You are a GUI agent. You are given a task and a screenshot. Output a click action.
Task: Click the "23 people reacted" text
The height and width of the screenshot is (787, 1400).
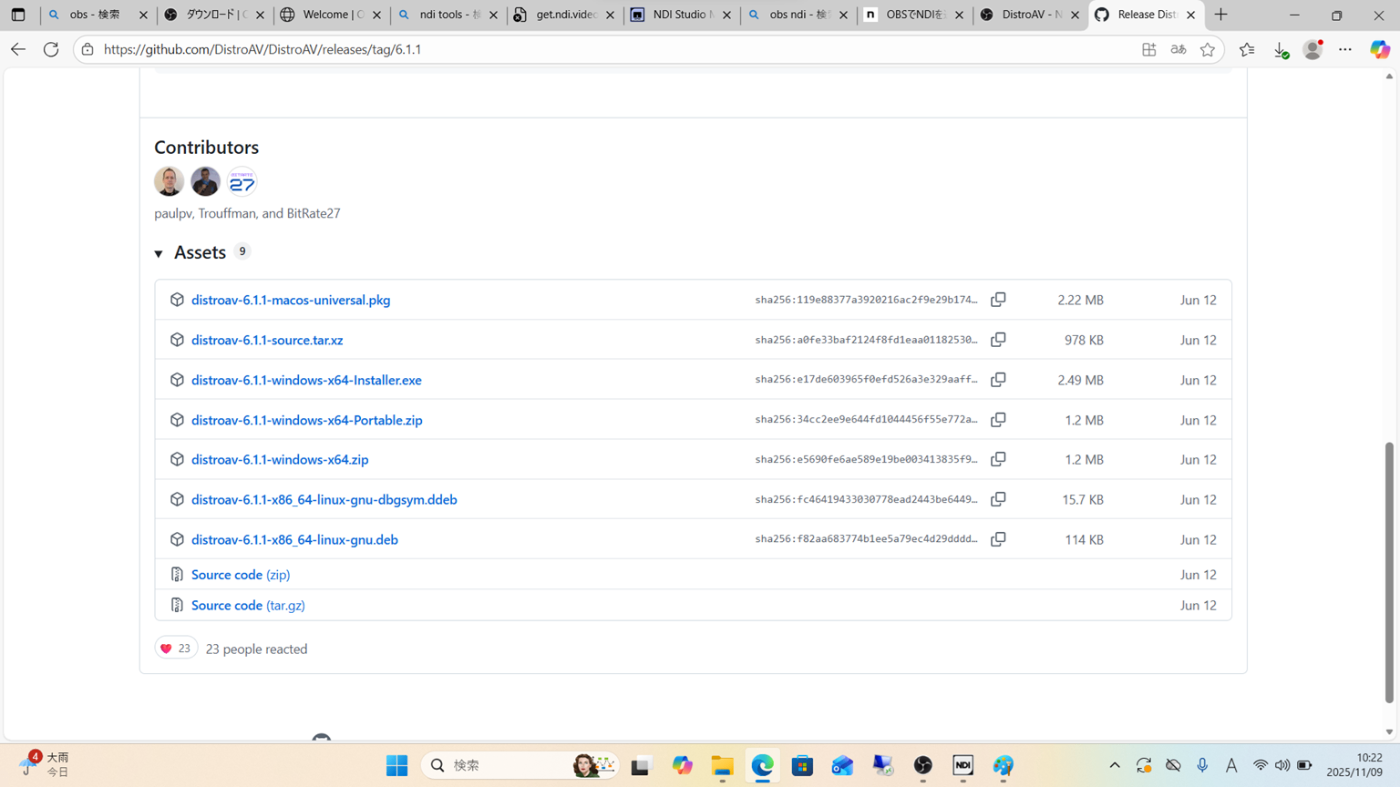256,649
